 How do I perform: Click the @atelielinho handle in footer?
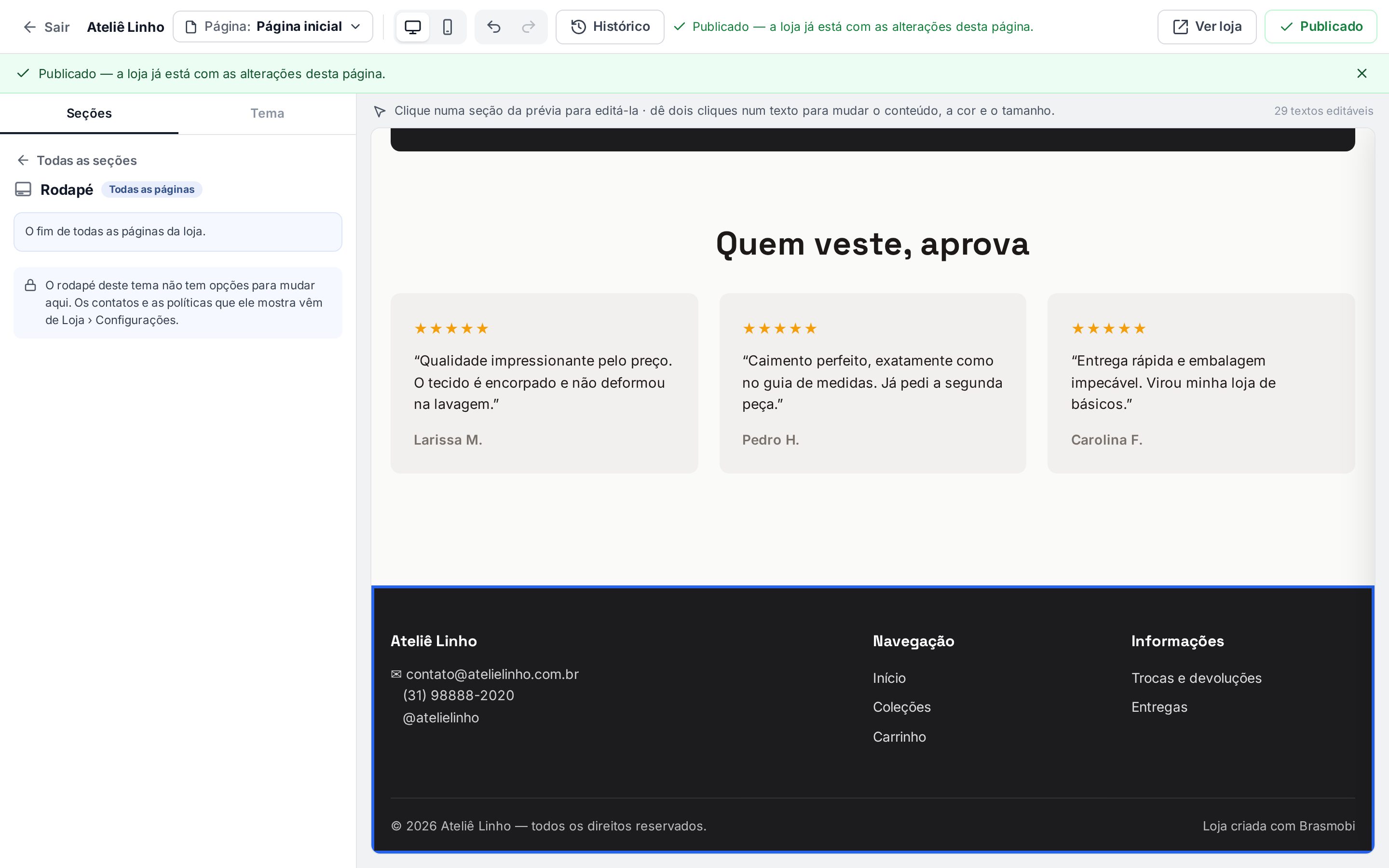pos(441,718)
